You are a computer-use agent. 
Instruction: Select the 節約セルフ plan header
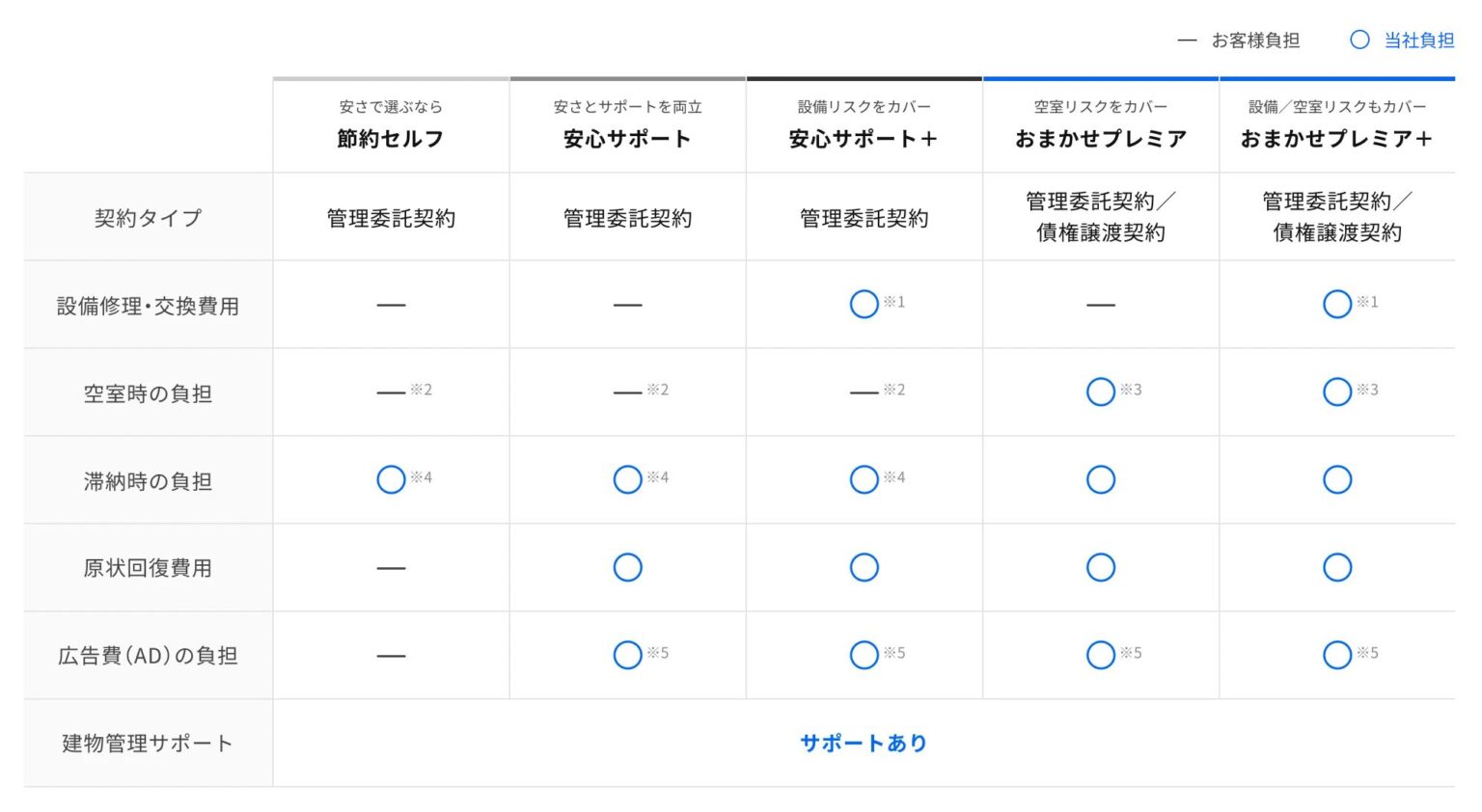click(x=391, y=138)
